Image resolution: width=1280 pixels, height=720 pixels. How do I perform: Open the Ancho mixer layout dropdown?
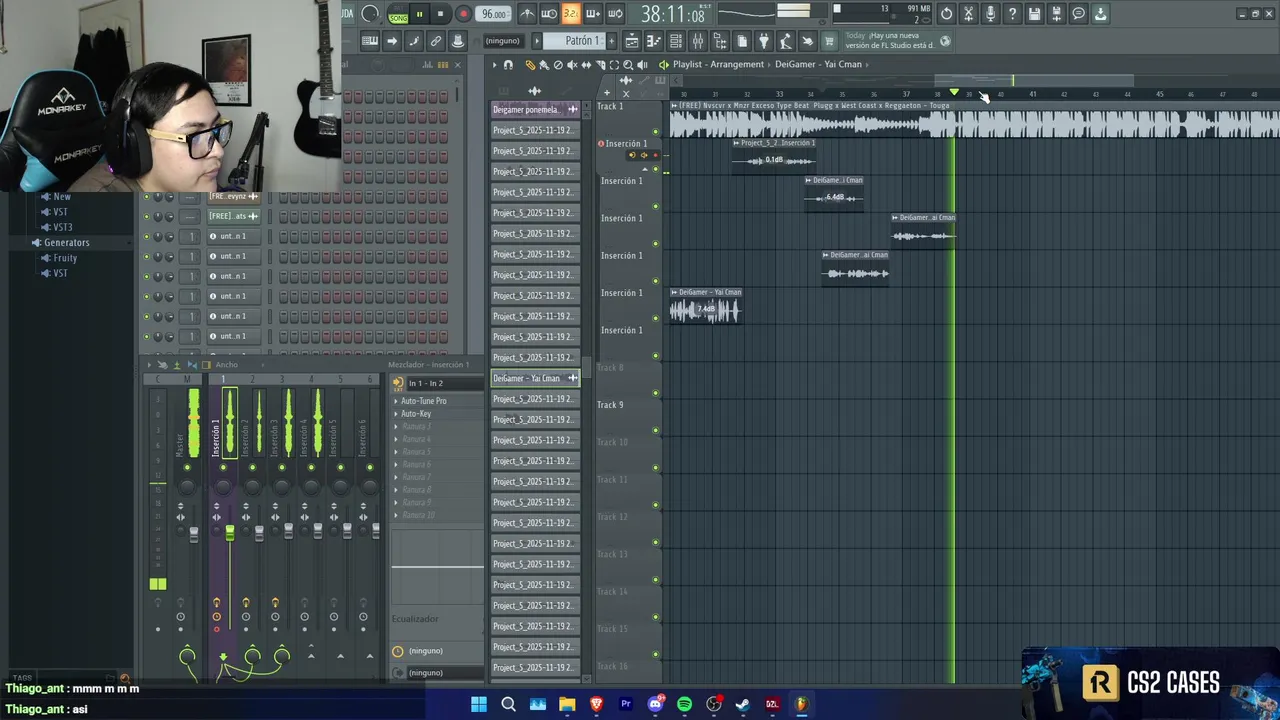[227, 365]
